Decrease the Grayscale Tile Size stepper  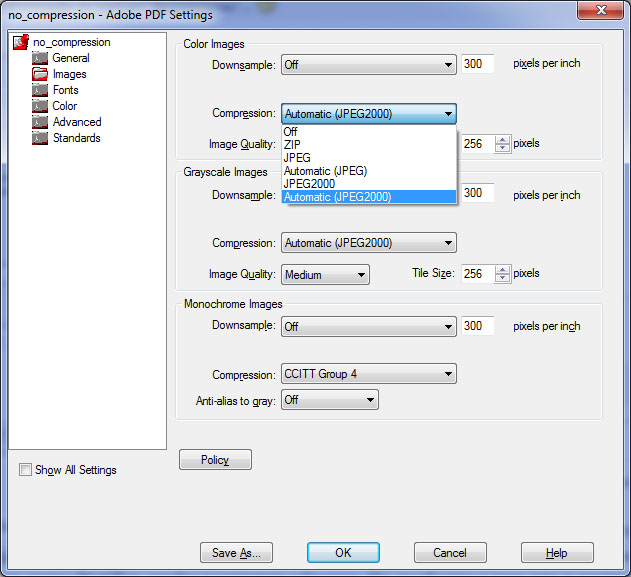click(x=502, y=278)
